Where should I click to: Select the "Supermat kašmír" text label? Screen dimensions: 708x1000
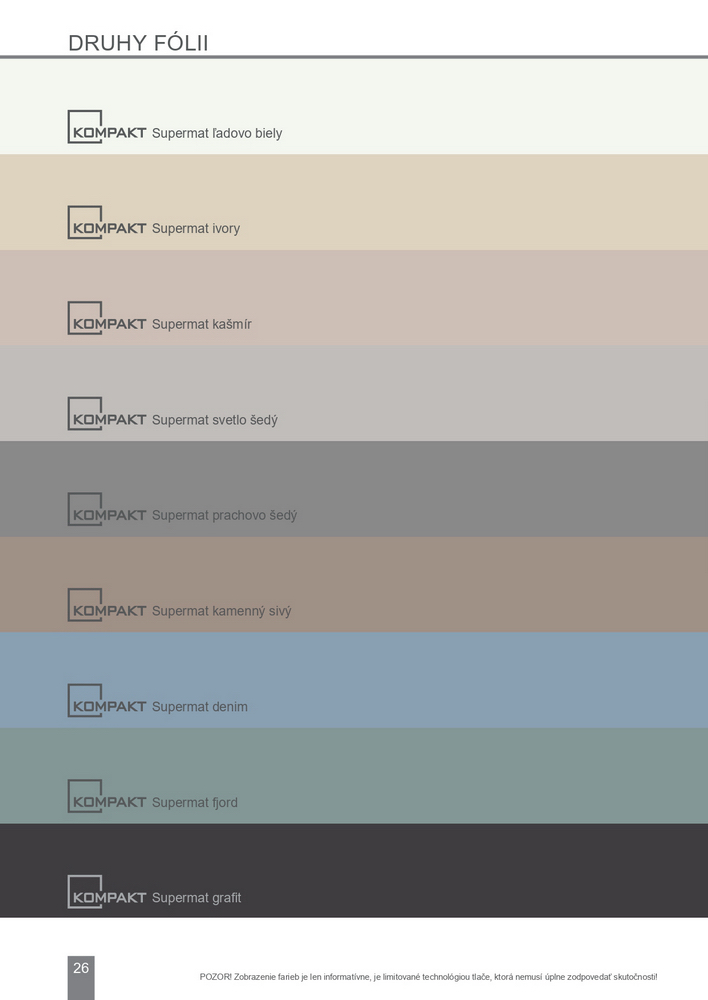(201, 324)
